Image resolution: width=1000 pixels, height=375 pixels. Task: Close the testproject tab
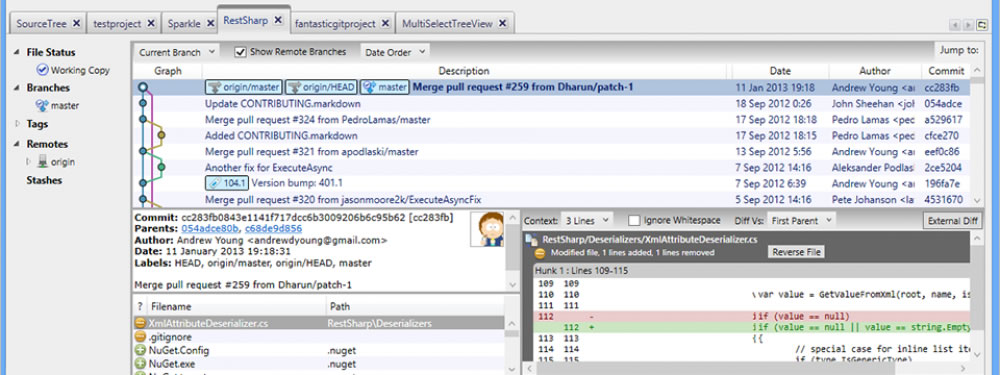151,24
